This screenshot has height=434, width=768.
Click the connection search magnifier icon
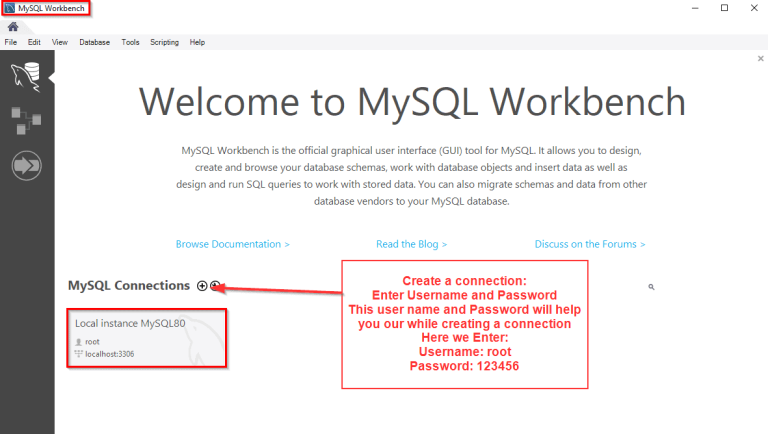pos(651,287)
